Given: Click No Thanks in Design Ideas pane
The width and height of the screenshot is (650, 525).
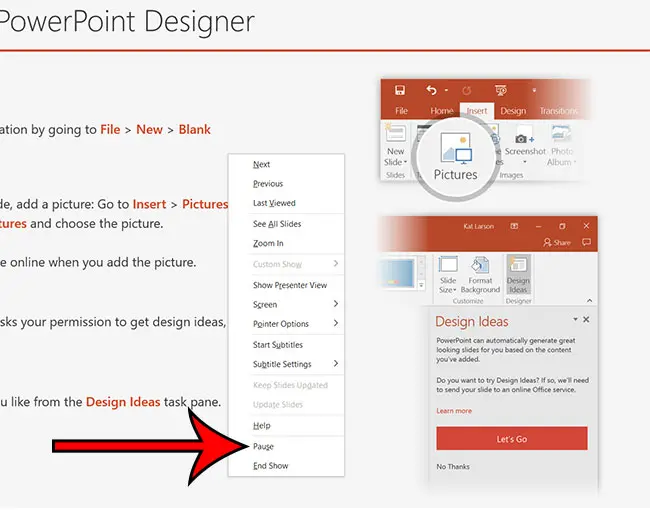Looking at the screenshot, I should 453,467.
